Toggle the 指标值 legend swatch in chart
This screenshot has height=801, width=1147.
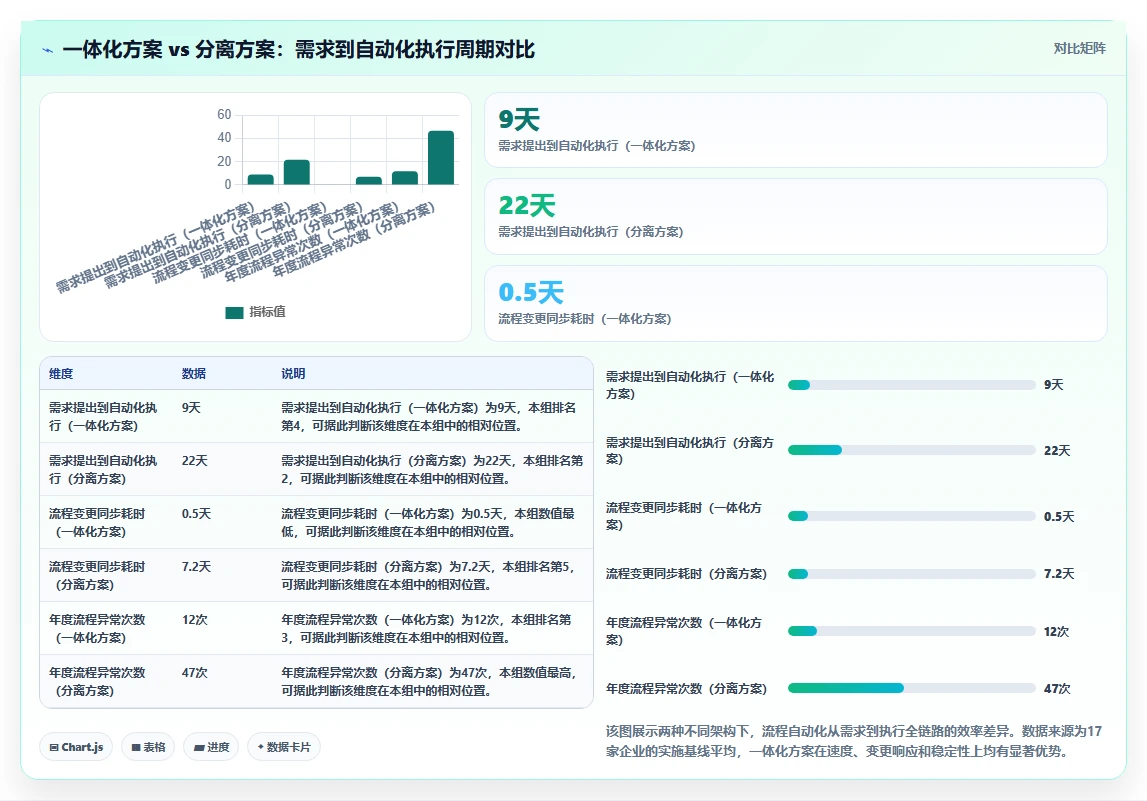[234, 312]
